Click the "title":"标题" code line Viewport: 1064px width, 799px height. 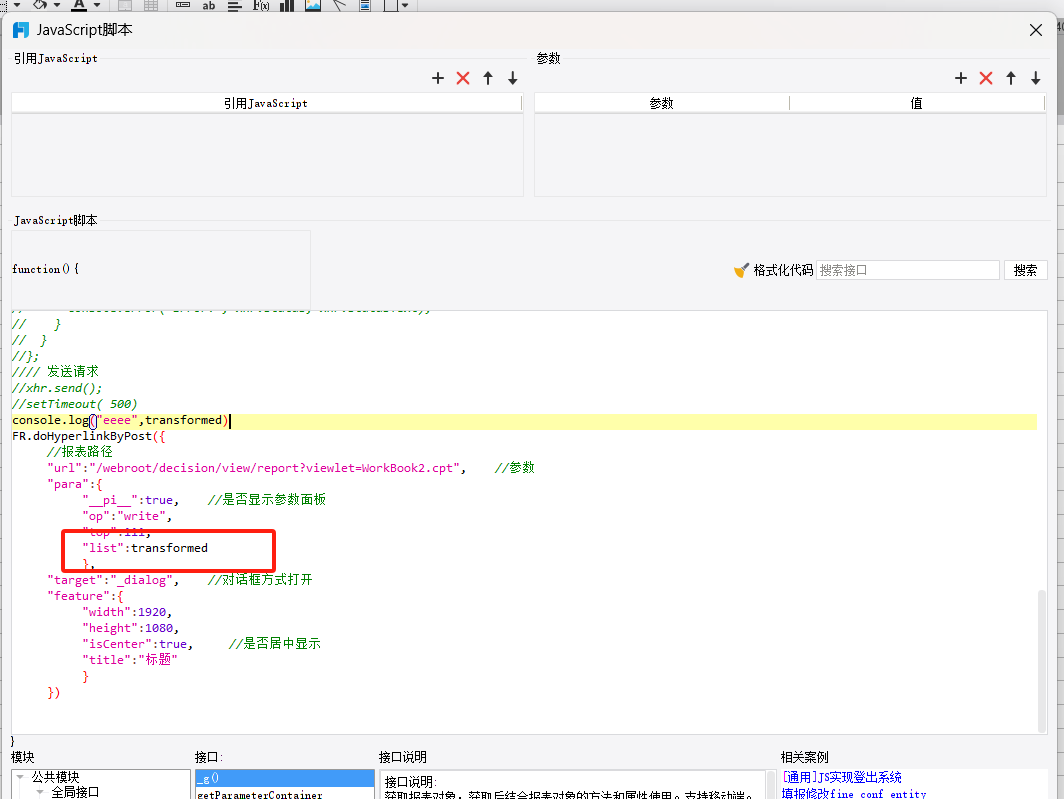pyautogui.click(x=130, y=660)
